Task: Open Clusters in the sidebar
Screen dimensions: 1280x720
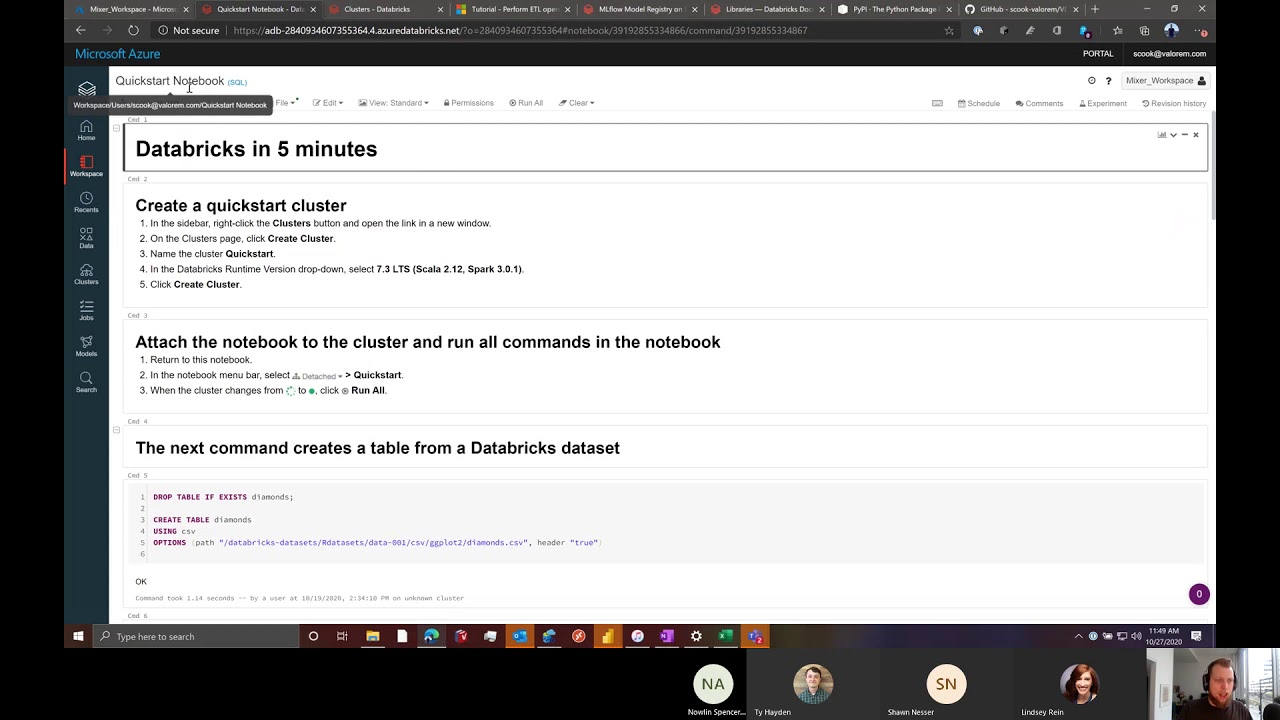Action: pyautogui.click(x=86, y=274)
